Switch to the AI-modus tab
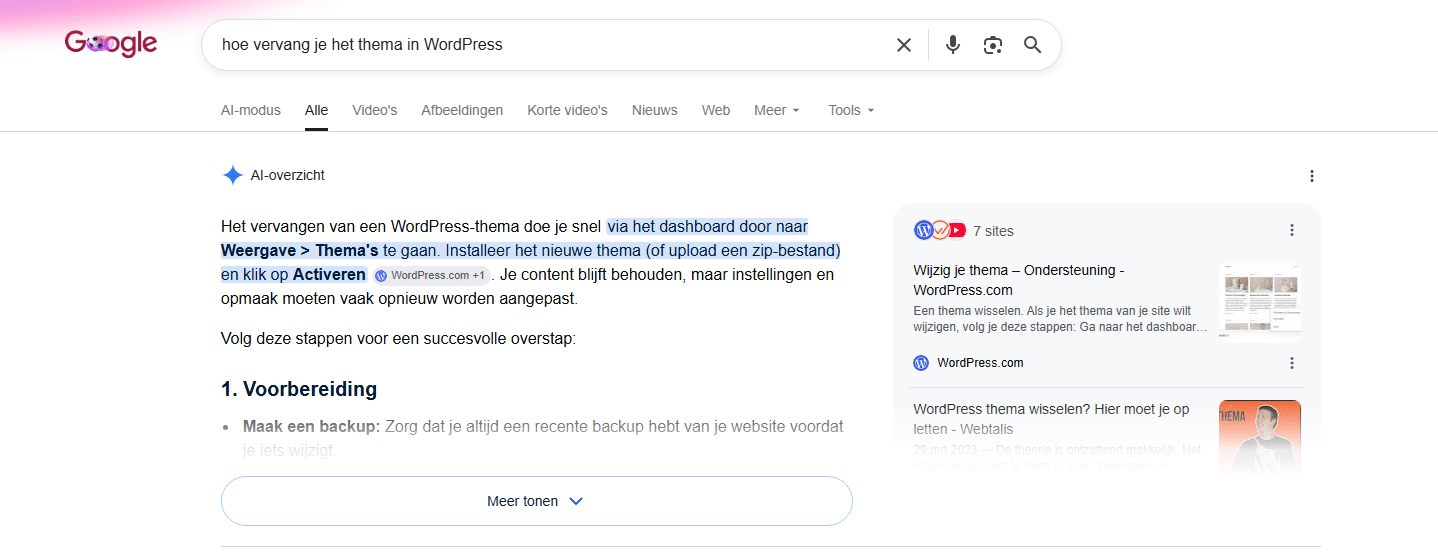 point(251,110)
